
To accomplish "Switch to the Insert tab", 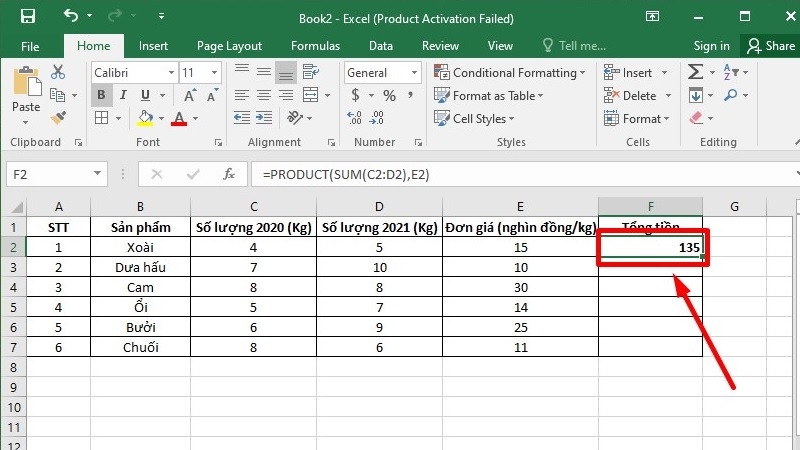I will click(x=153, y=46).
